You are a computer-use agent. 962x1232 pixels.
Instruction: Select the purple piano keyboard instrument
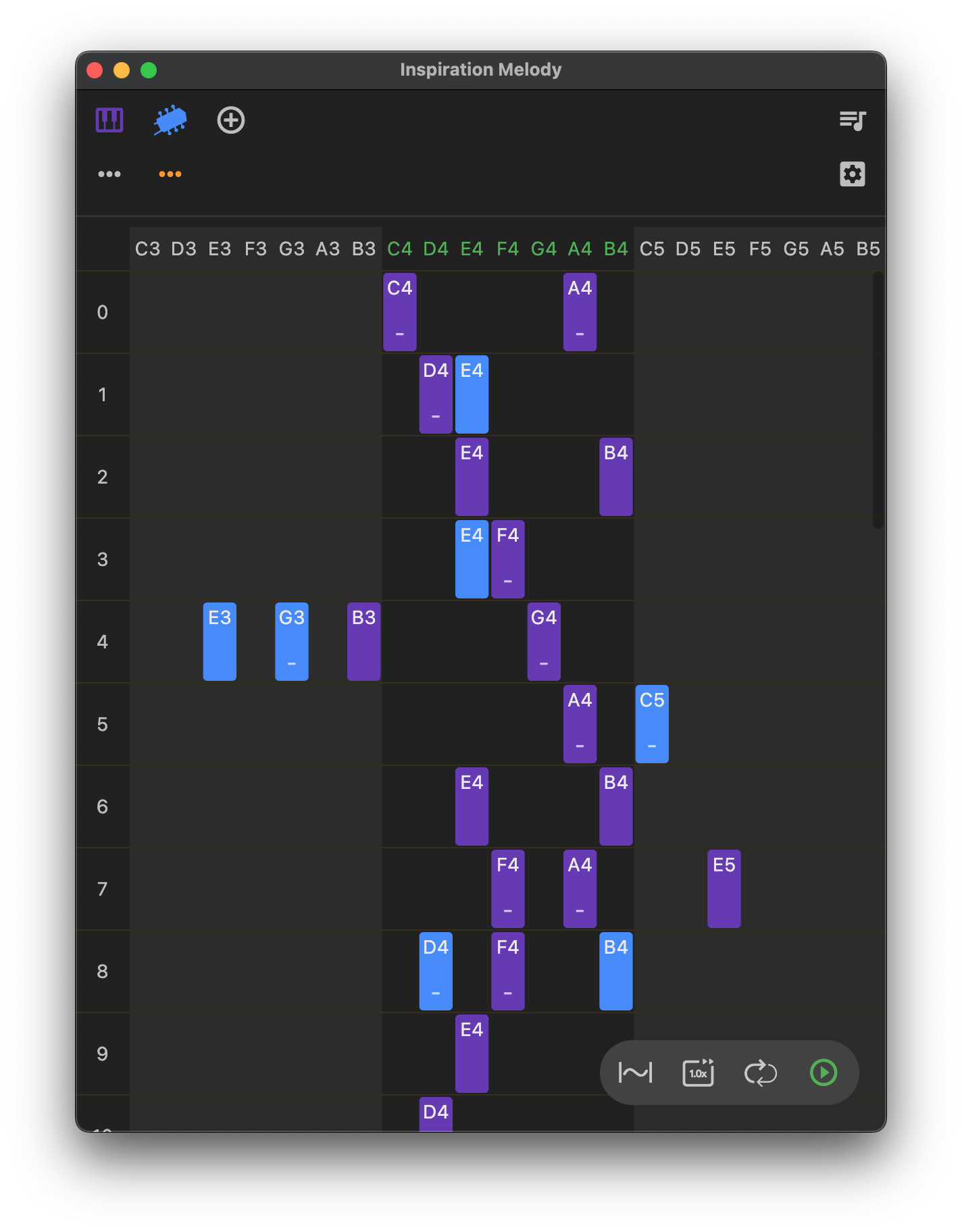pyautogui.click(x=109, y=120)
